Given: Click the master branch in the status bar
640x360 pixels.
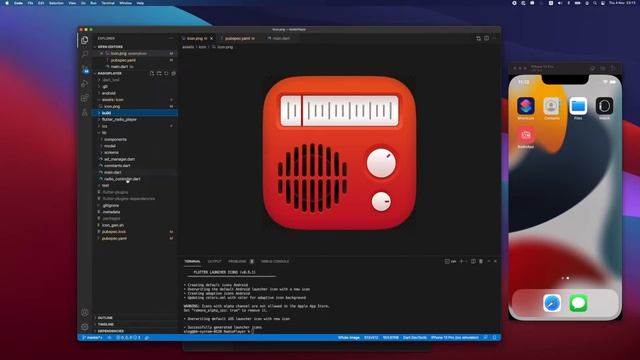Looking at the screenshot, I should click(93, 338).
